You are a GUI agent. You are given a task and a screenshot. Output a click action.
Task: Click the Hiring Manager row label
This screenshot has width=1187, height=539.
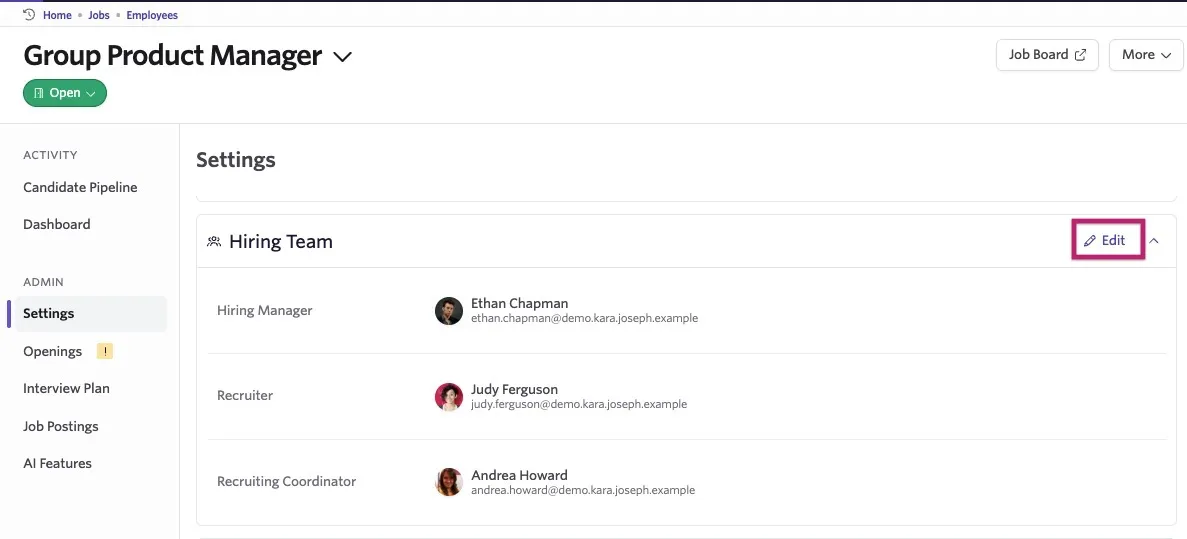point(265,310)
